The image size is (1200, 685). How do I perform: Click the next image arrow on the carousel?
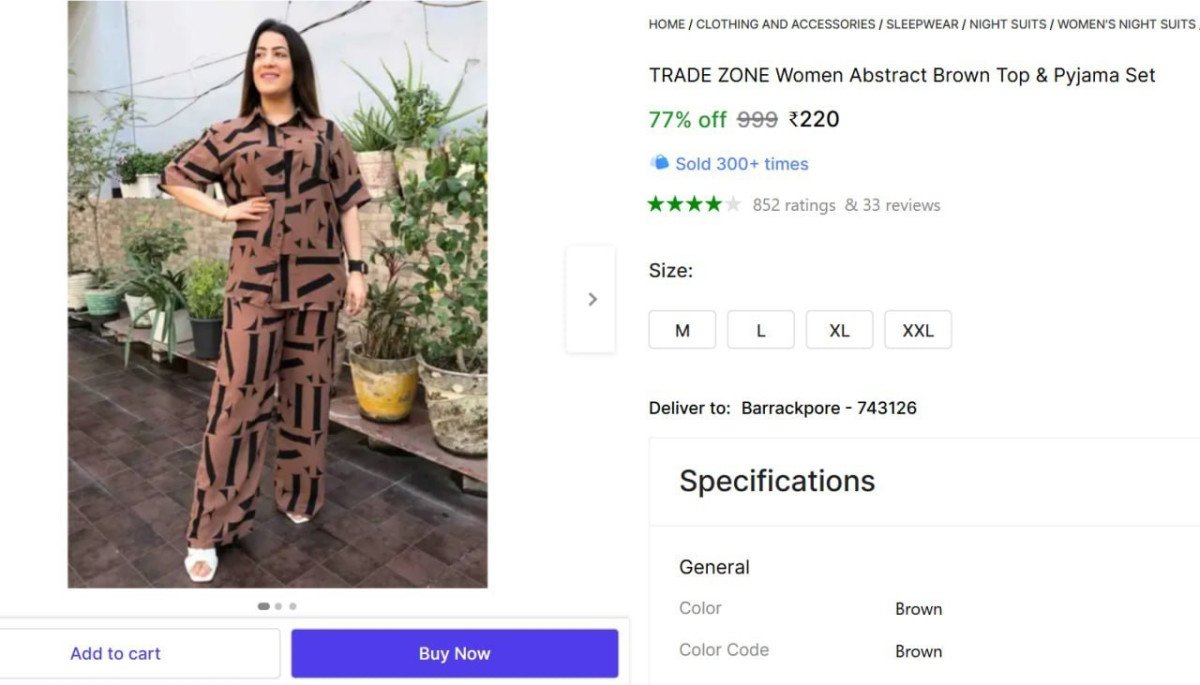[x=592, y=298]
